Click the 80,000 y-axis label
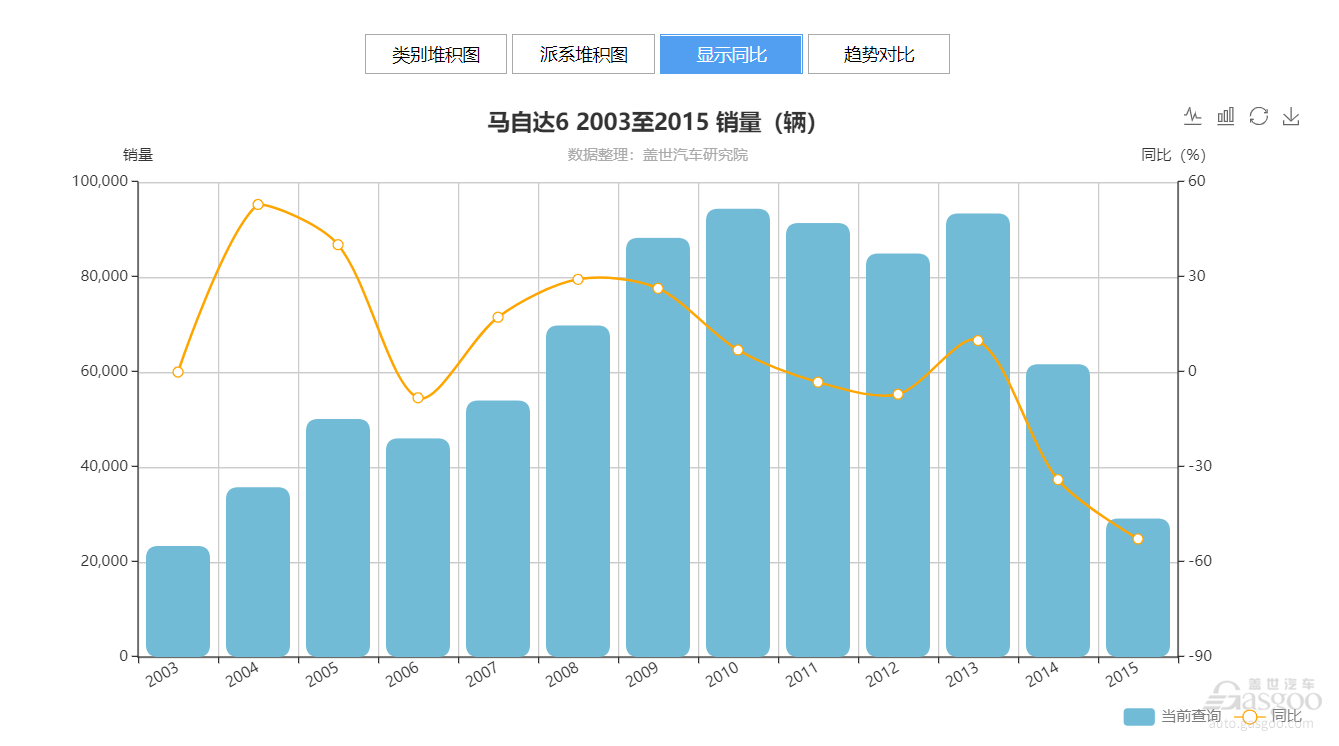This screenshot has height=746, width=1339. (x=106, y=277)
